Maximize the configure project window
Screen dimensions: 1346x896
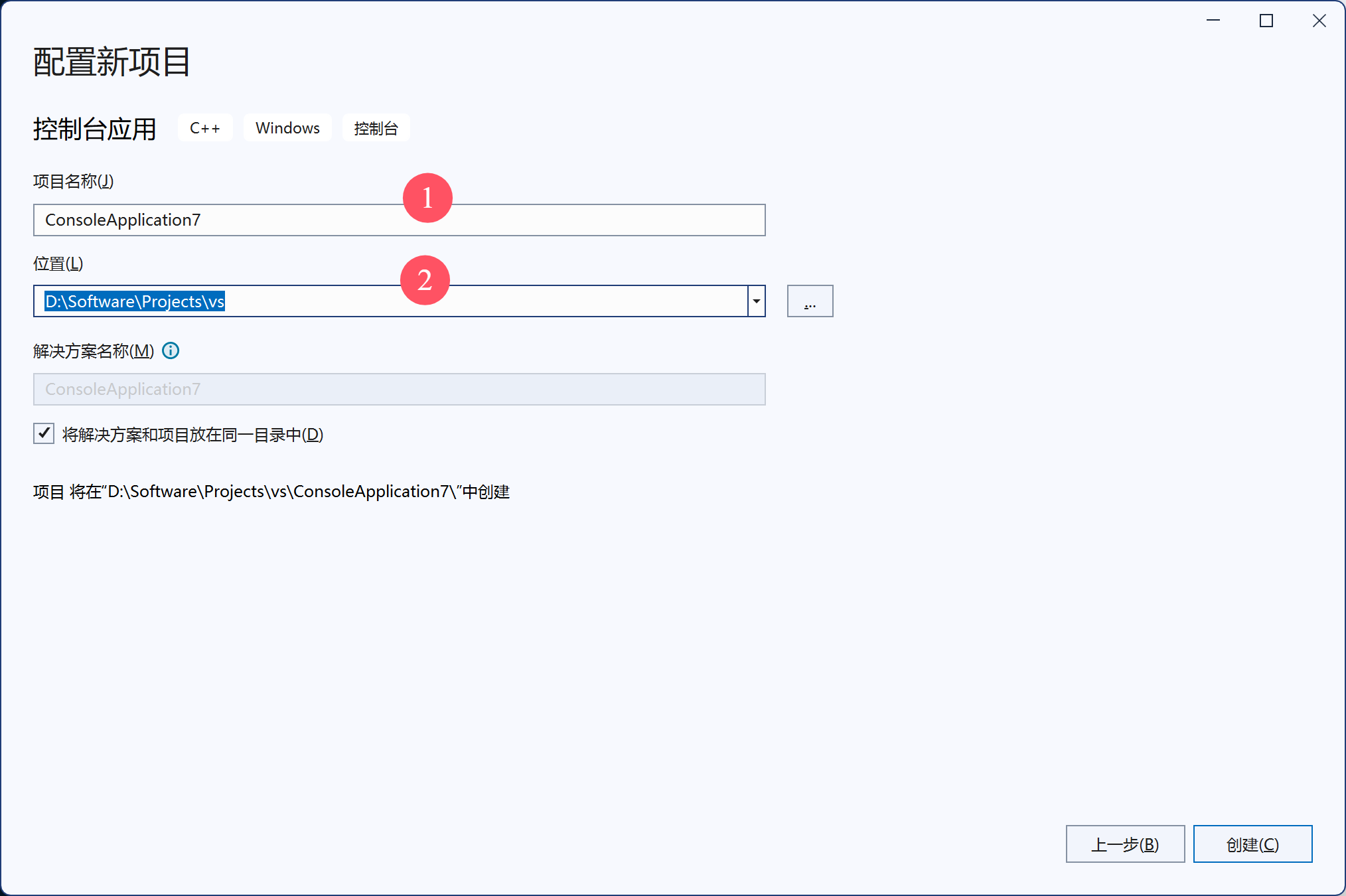(1266, 21)
